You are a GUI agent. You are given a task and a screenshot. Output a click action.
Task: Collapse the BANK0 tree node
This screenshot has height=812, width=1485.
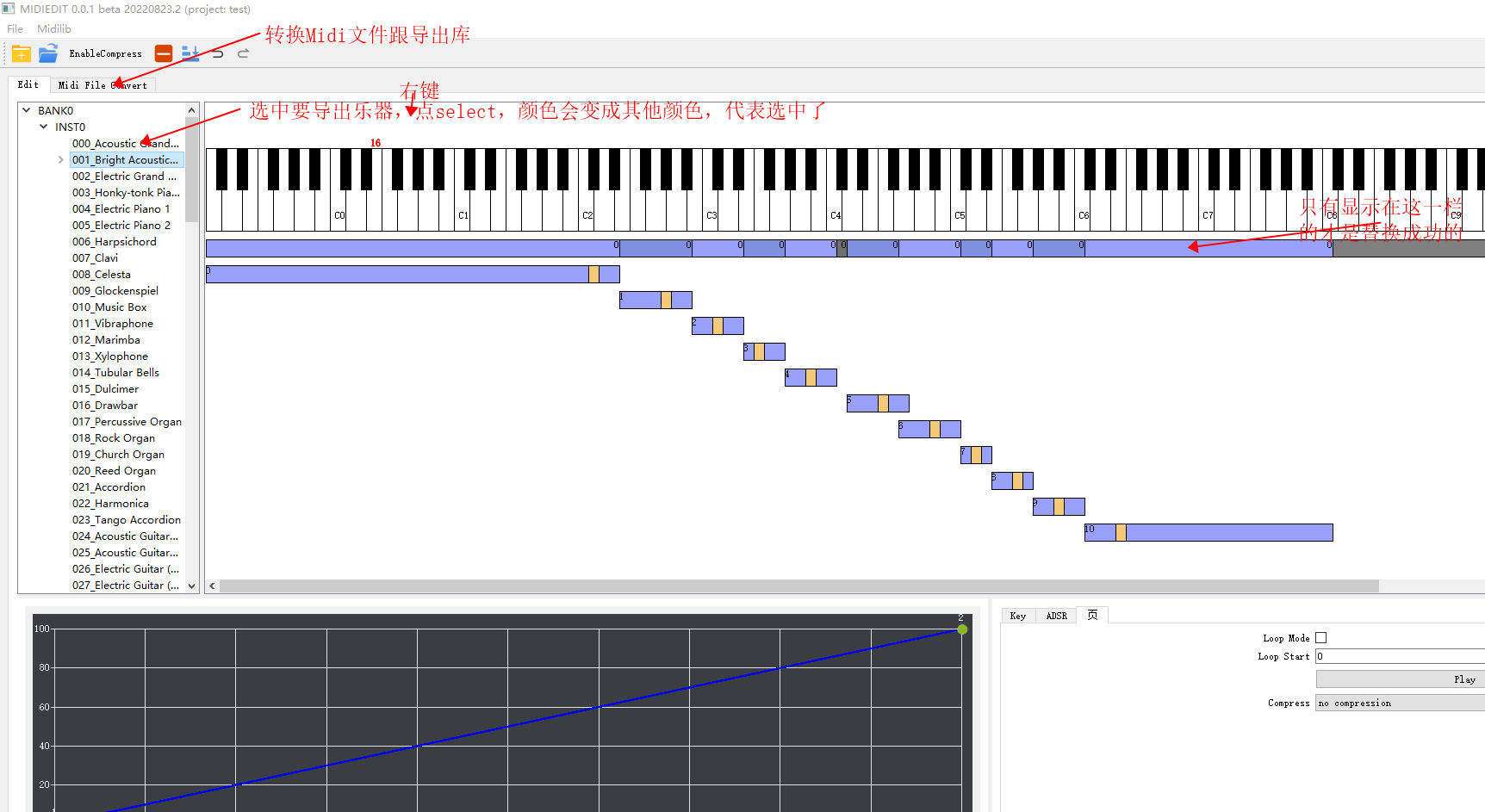pyautogui.click(x=27, y=110)
